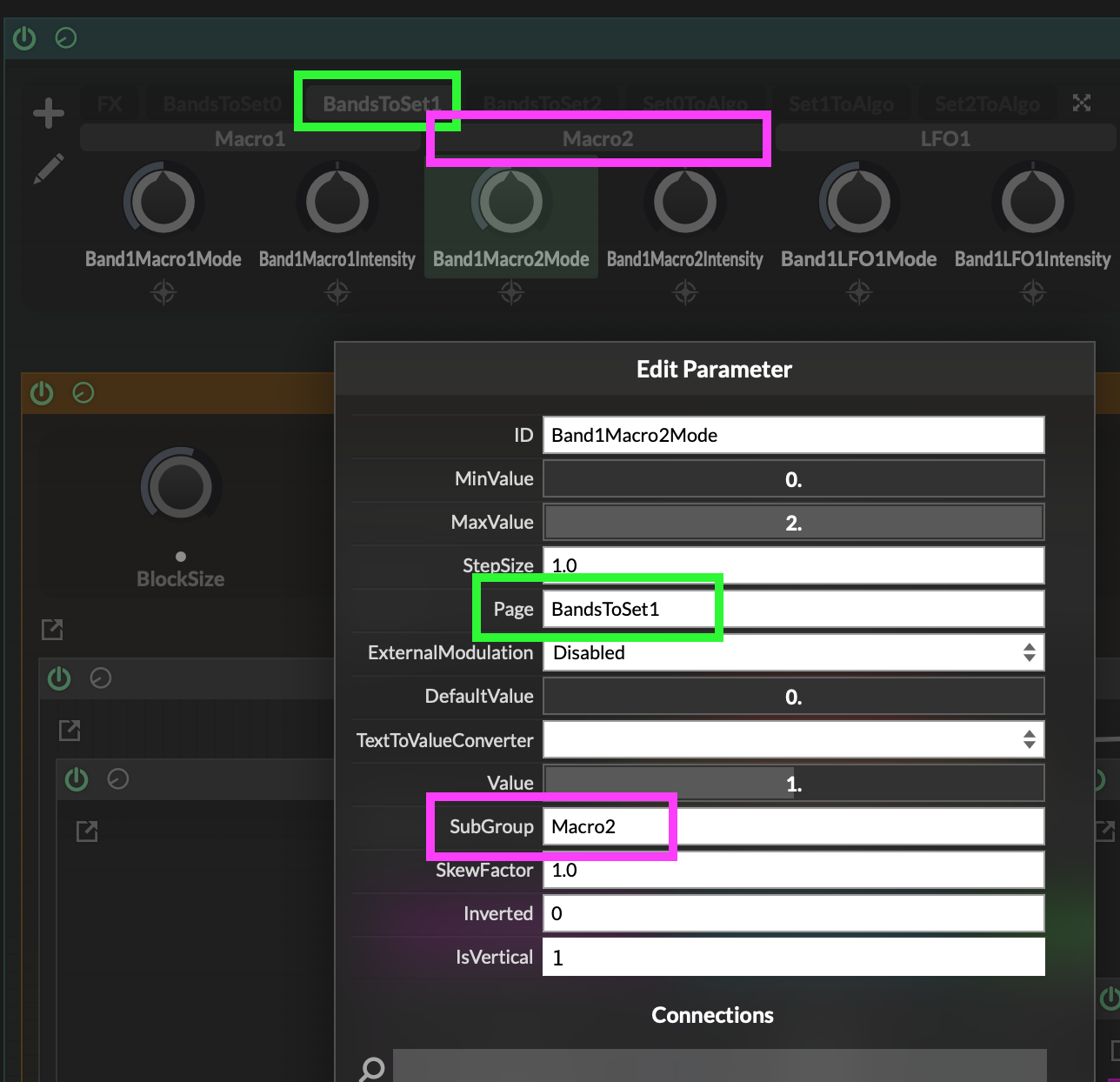Click the ID text field
Screen dimensions: 1120x1082
[793, 435]
